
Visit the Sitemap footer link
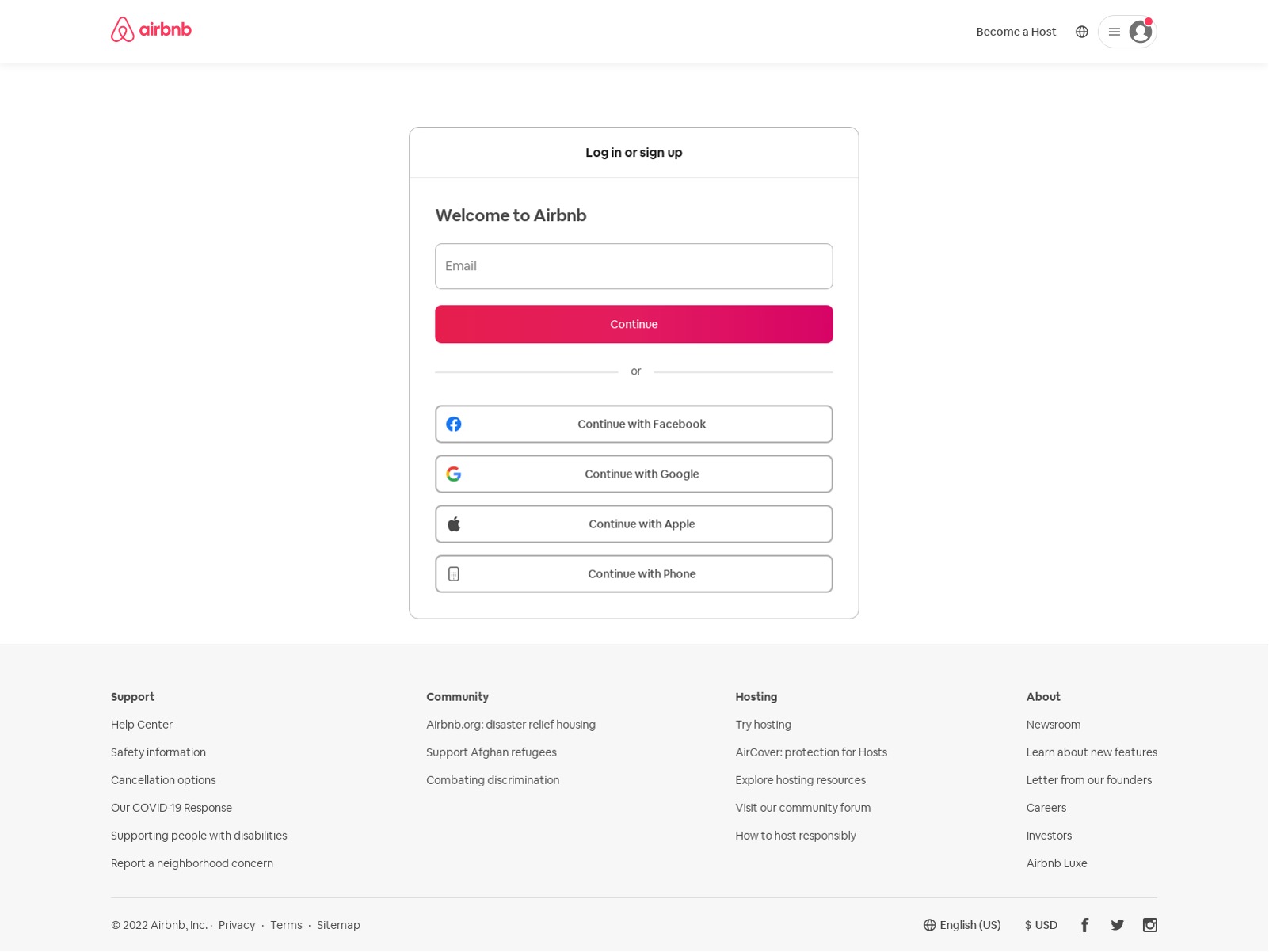338,925
